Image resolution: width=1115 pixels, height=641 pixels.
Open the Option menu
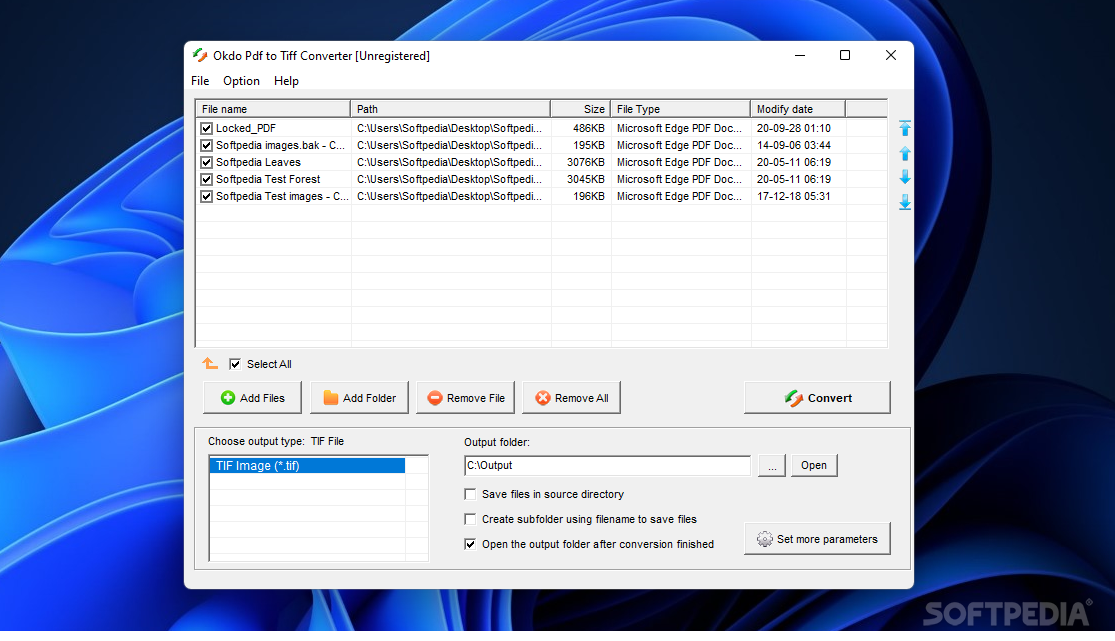tap(241, 81)
